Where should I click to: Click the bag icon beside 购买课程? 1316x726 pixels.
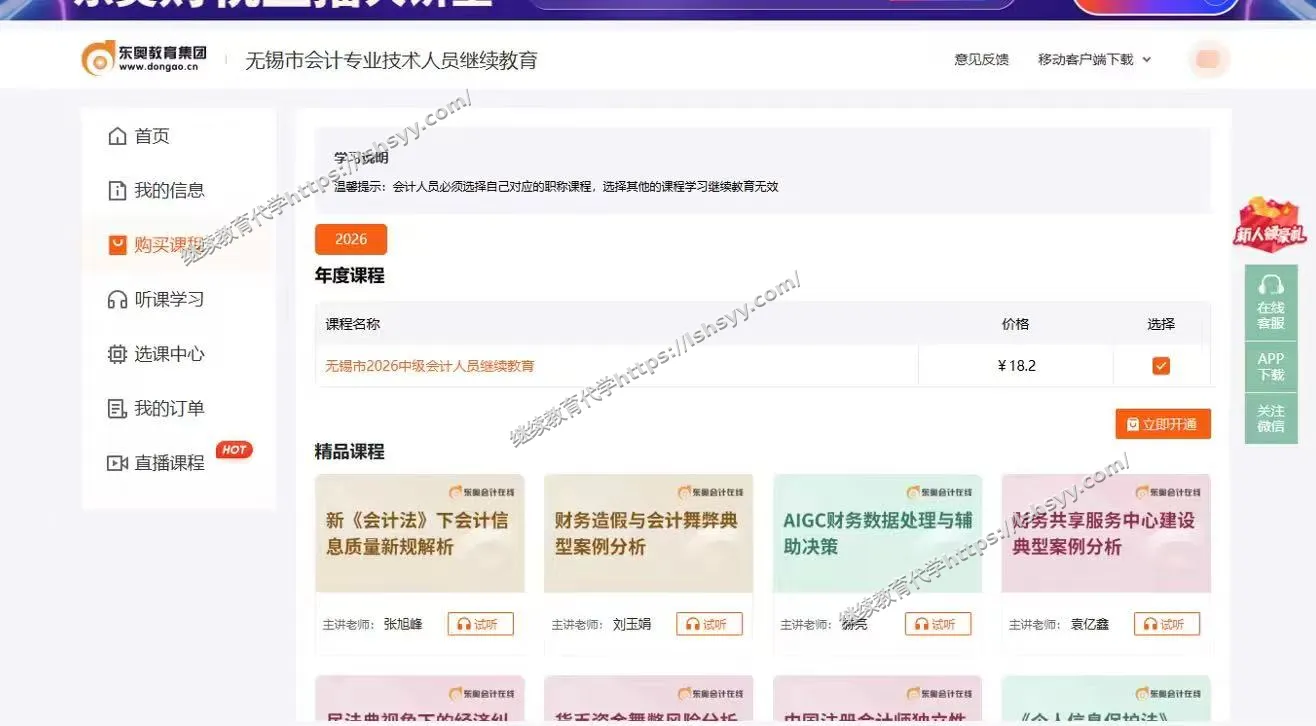(117, 245)
